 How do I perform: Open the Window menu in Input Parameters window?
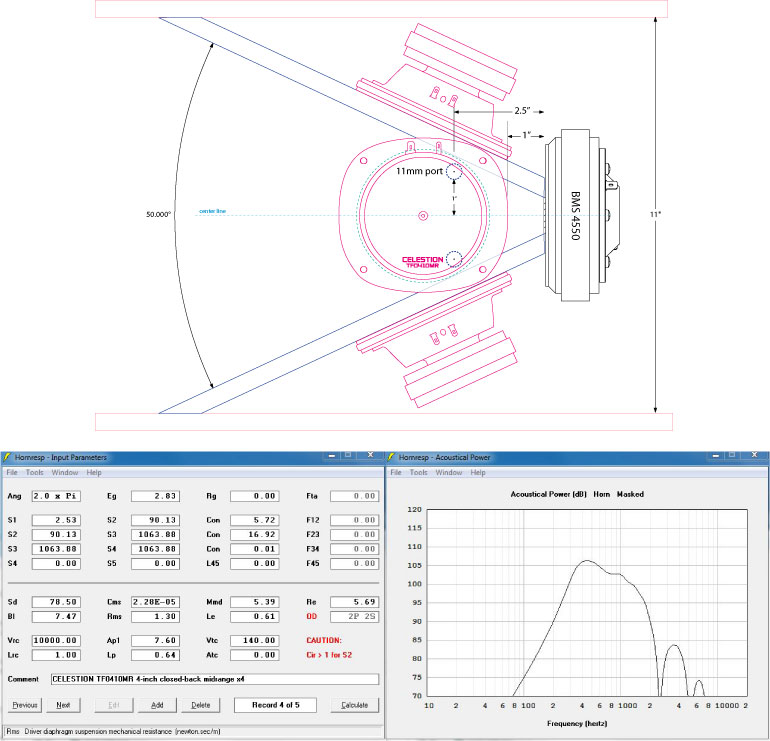click(65, 472)
